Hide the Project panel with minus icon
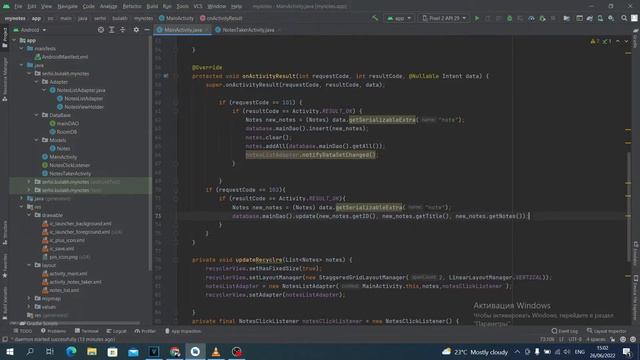This screenshot has width=640, height=360. (x=147, y=30)
